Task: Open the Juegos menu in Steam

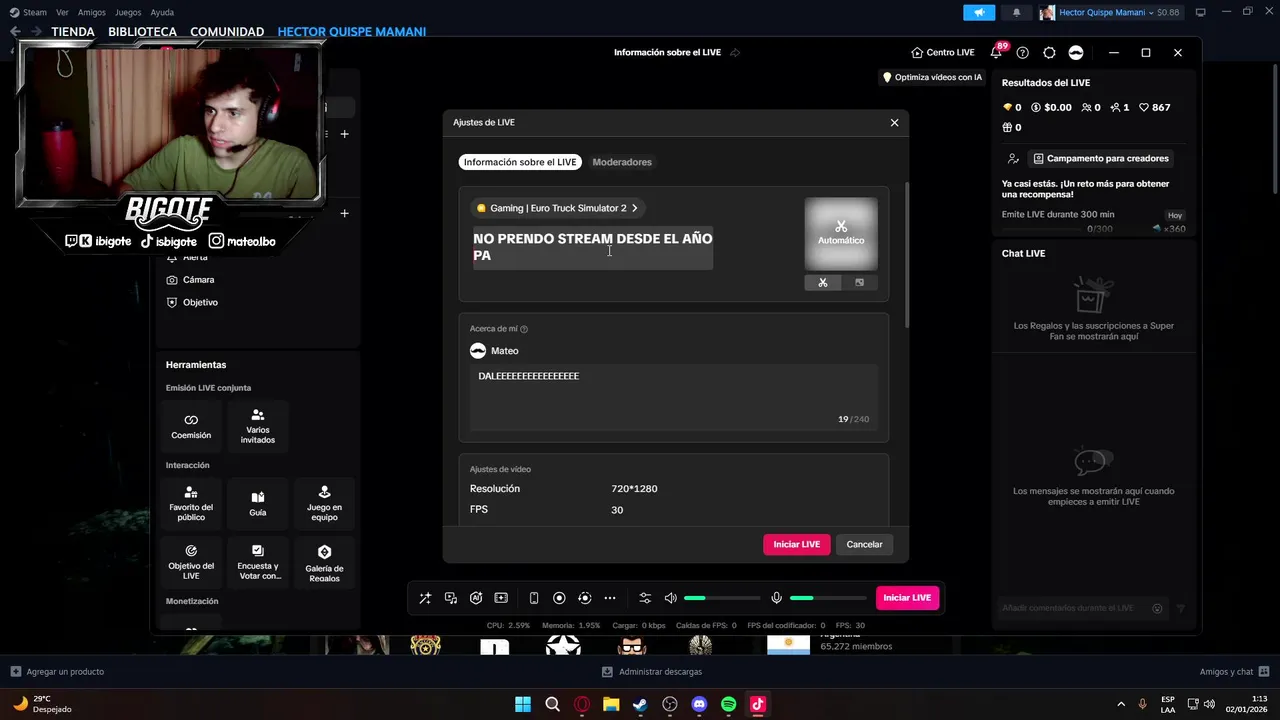Action: pyautogui.click(x=128, y=12)
